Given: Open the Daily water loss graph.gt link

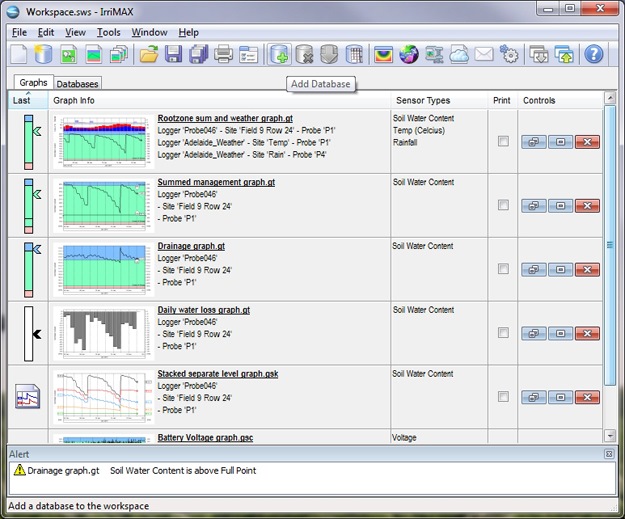Looking at the screenshot, I should click(x=204, y=310).
